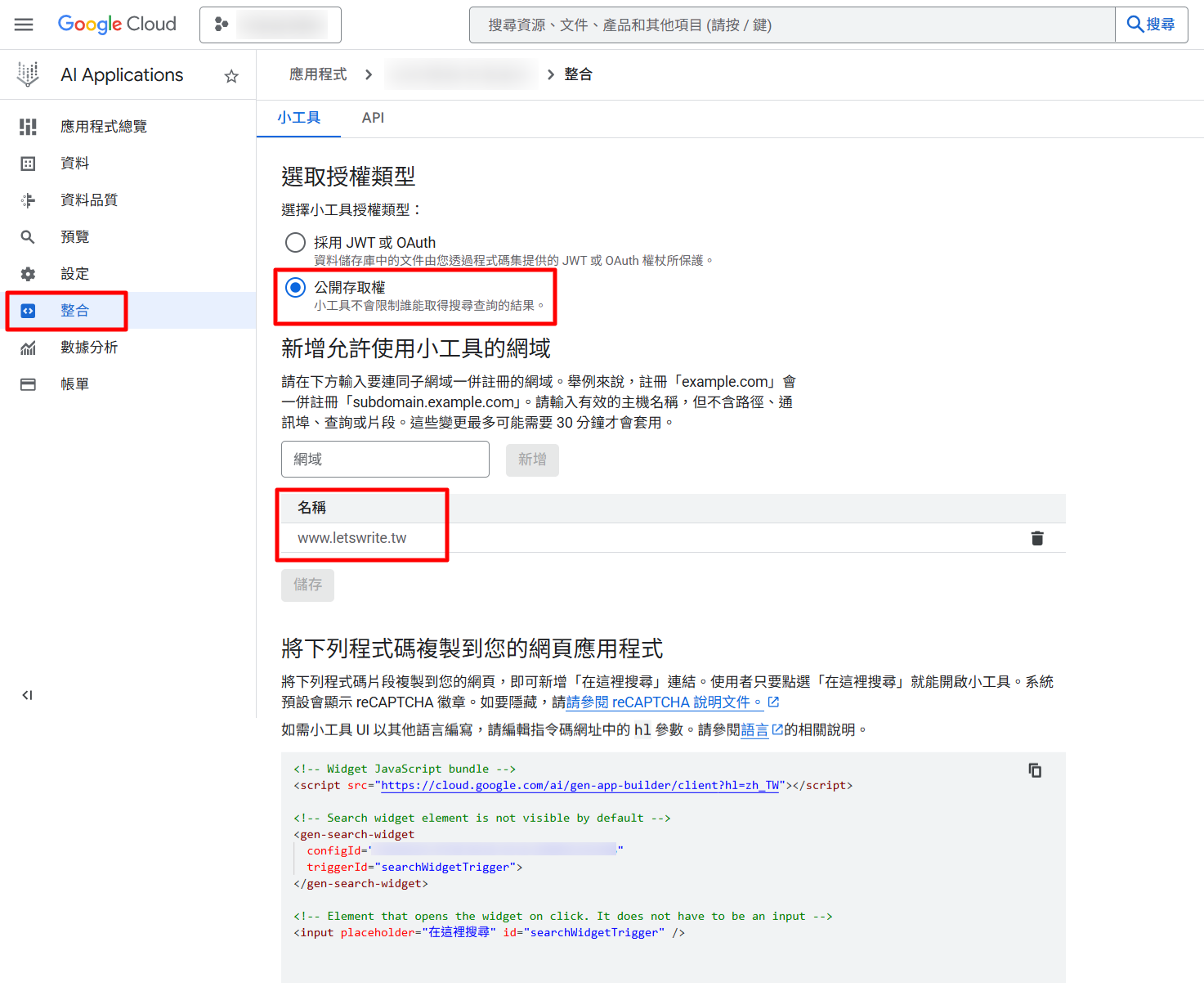Select the 公開存取權 radio button

click(295, 288)
